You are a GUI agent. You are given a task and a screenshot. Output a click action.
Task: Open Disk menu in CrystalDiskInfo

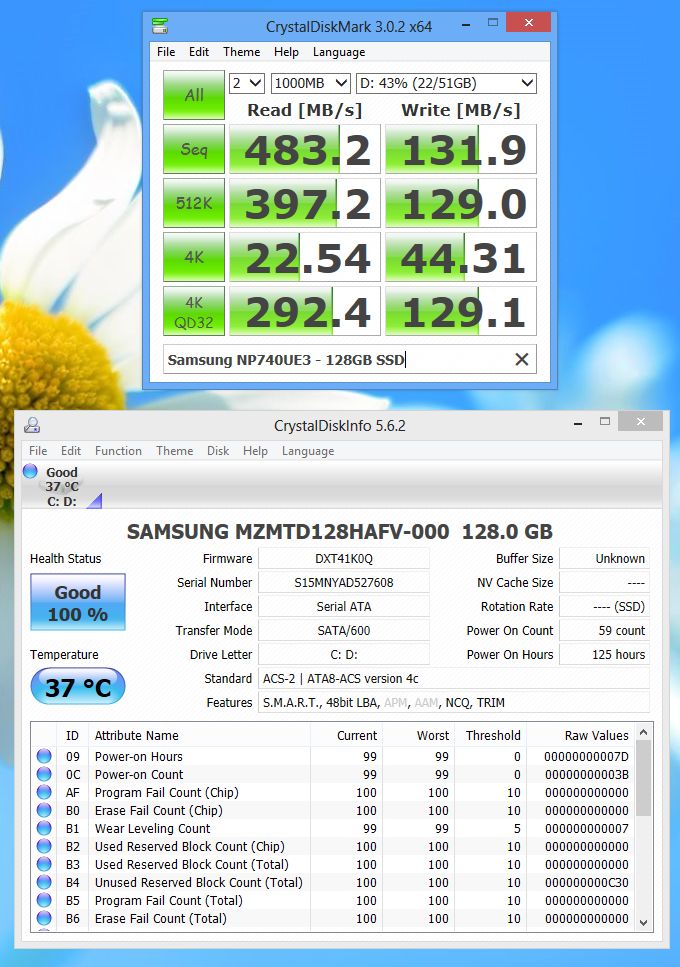pyautogui.click(x=218, y=451)
